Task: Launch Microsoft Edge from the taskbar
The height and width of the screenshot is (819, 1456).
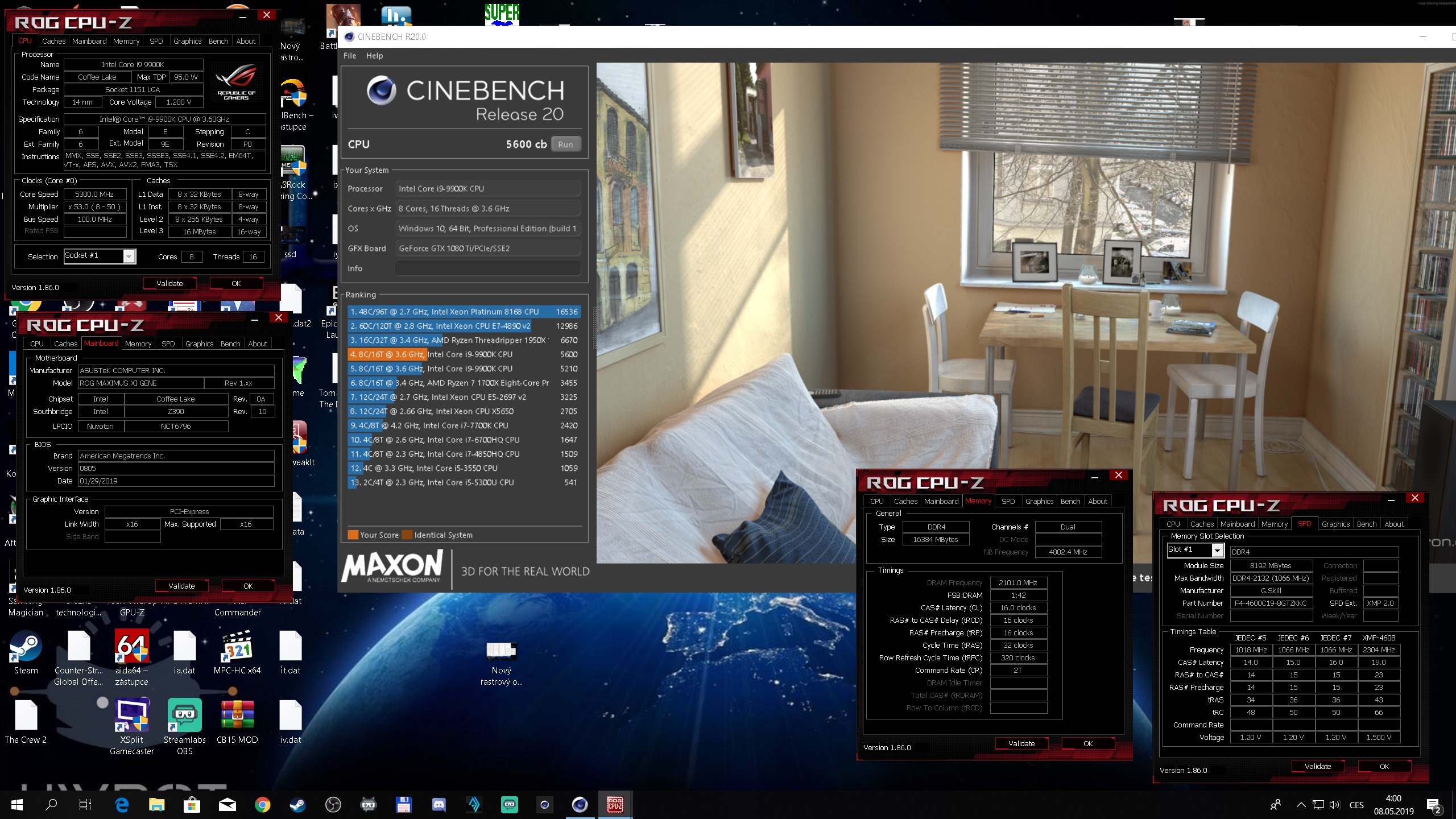Action: coord(122,804)
